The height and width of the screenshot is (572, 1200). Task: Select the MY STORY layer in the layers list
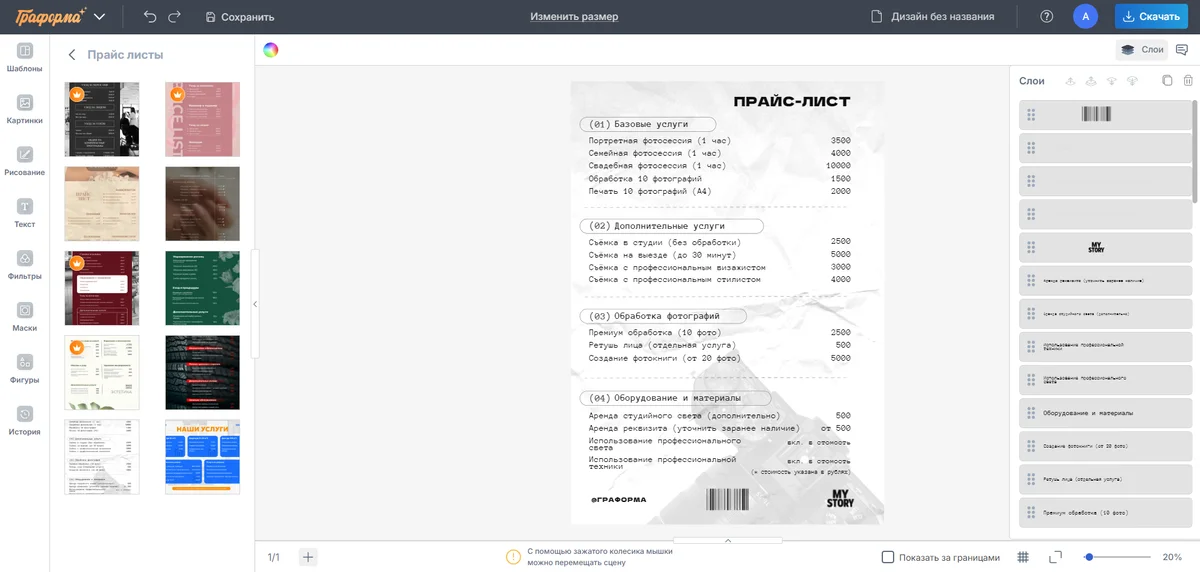click(x=1105, y=247)
